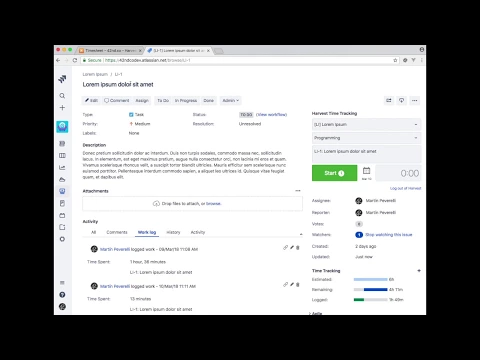Open project settings gear in the sidebar
This screenshot has height=360, width=480.
click(62, 239)
